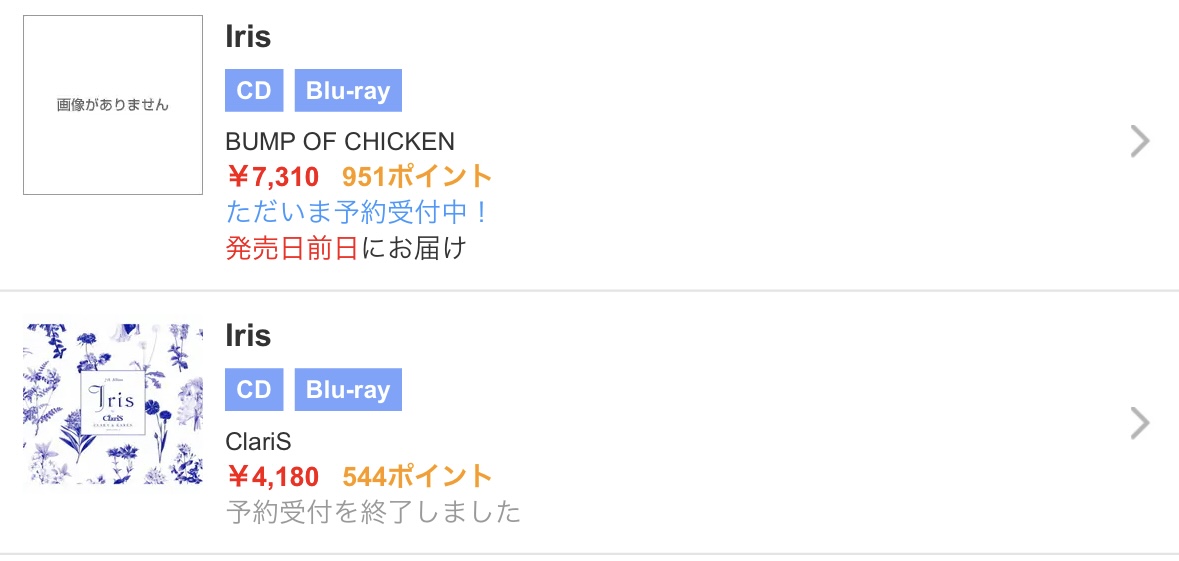Open the ClariS item chevron arrow

click(x=1139, y=424)
